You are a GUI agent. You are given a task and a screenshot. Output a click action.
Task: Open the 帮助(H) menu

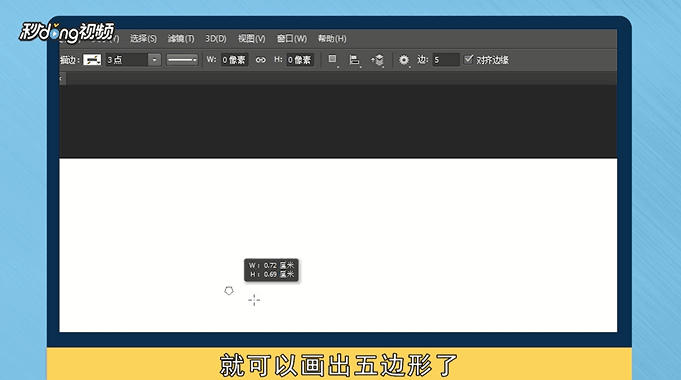332,39
